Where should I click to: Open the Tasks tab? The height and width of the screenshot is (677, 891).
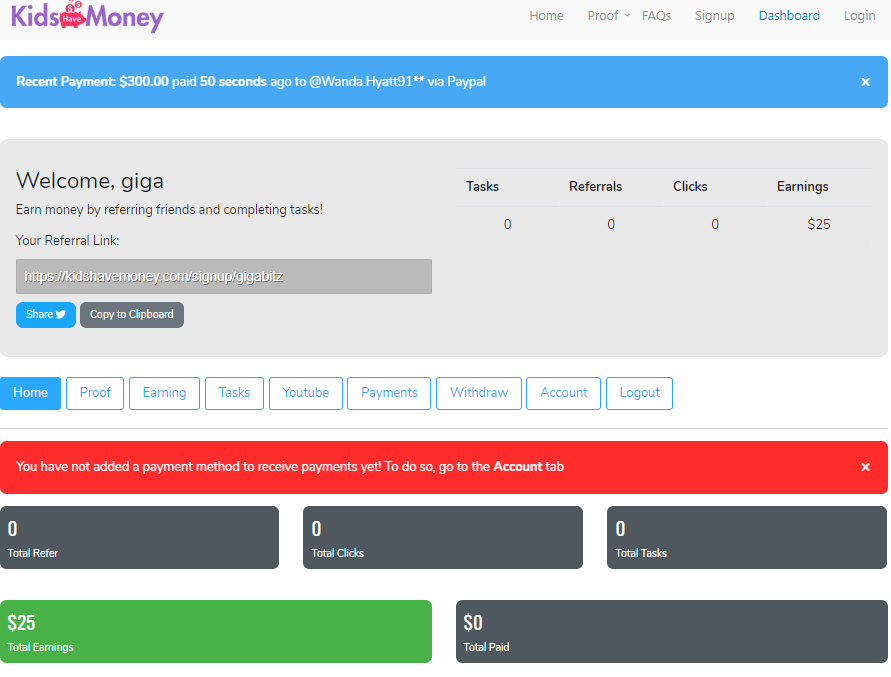click(234, 393)
